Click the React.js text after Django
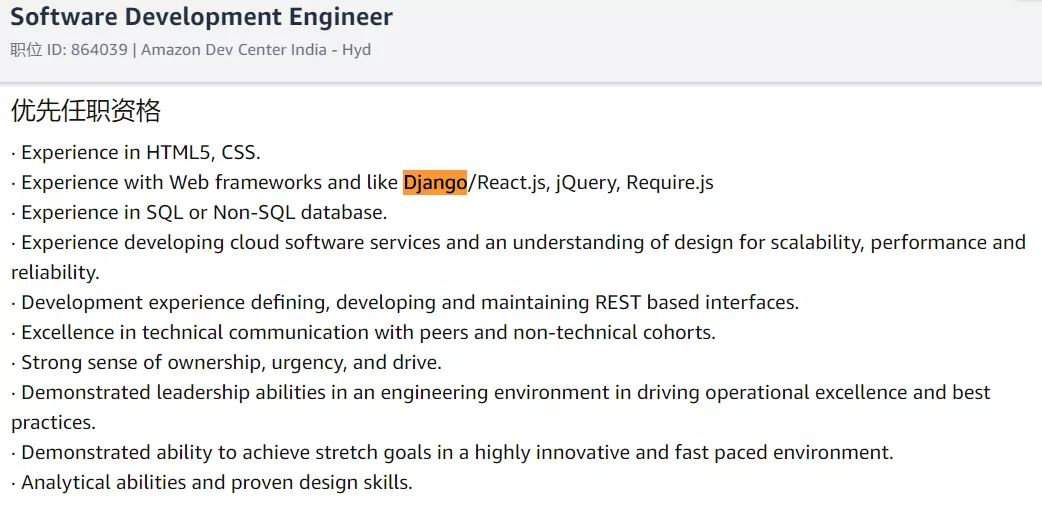1042x507 pixels. pos(510,182)
